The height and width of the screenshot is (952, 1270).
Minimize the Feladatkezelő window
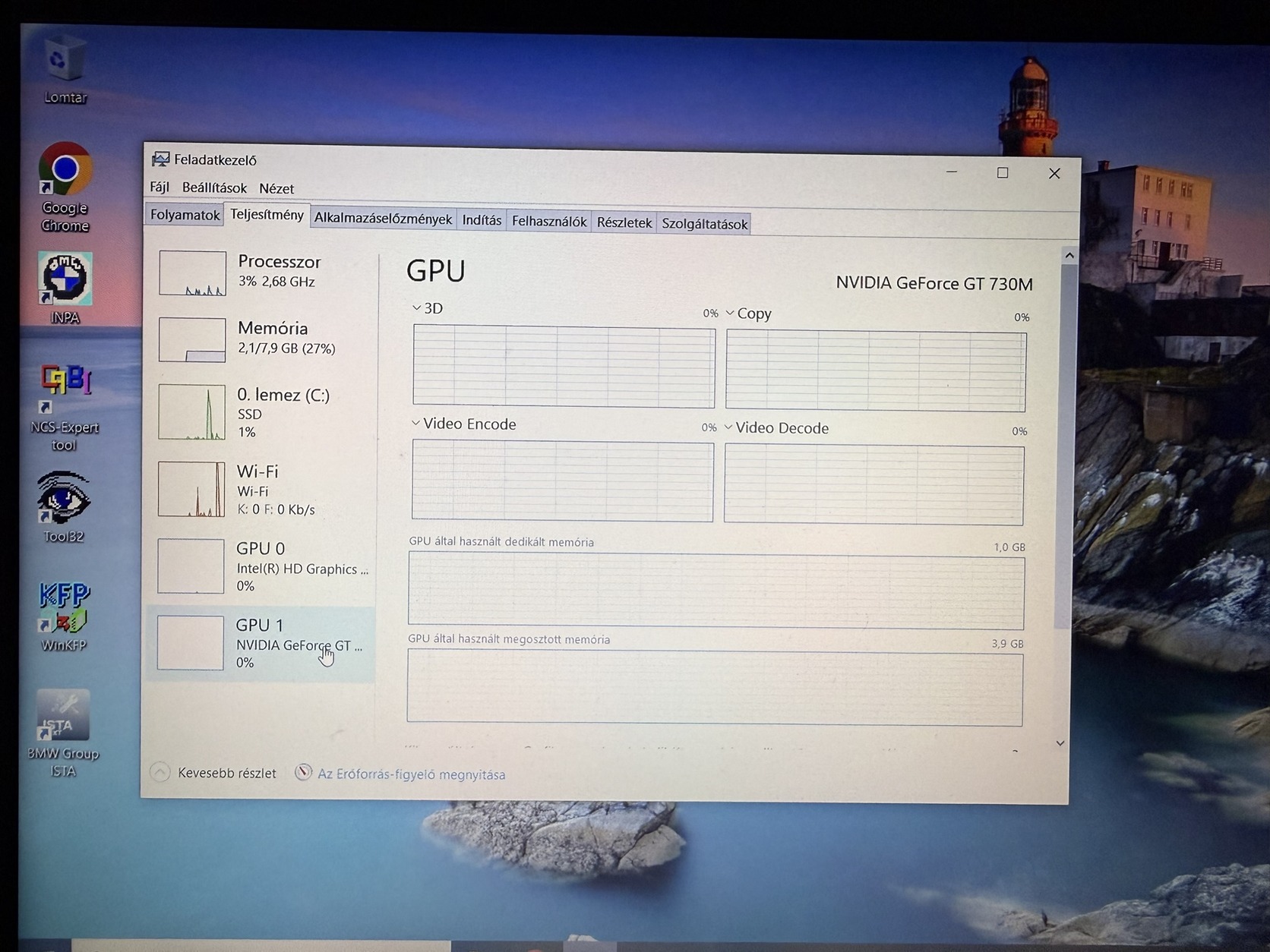(x=952, y=172)
